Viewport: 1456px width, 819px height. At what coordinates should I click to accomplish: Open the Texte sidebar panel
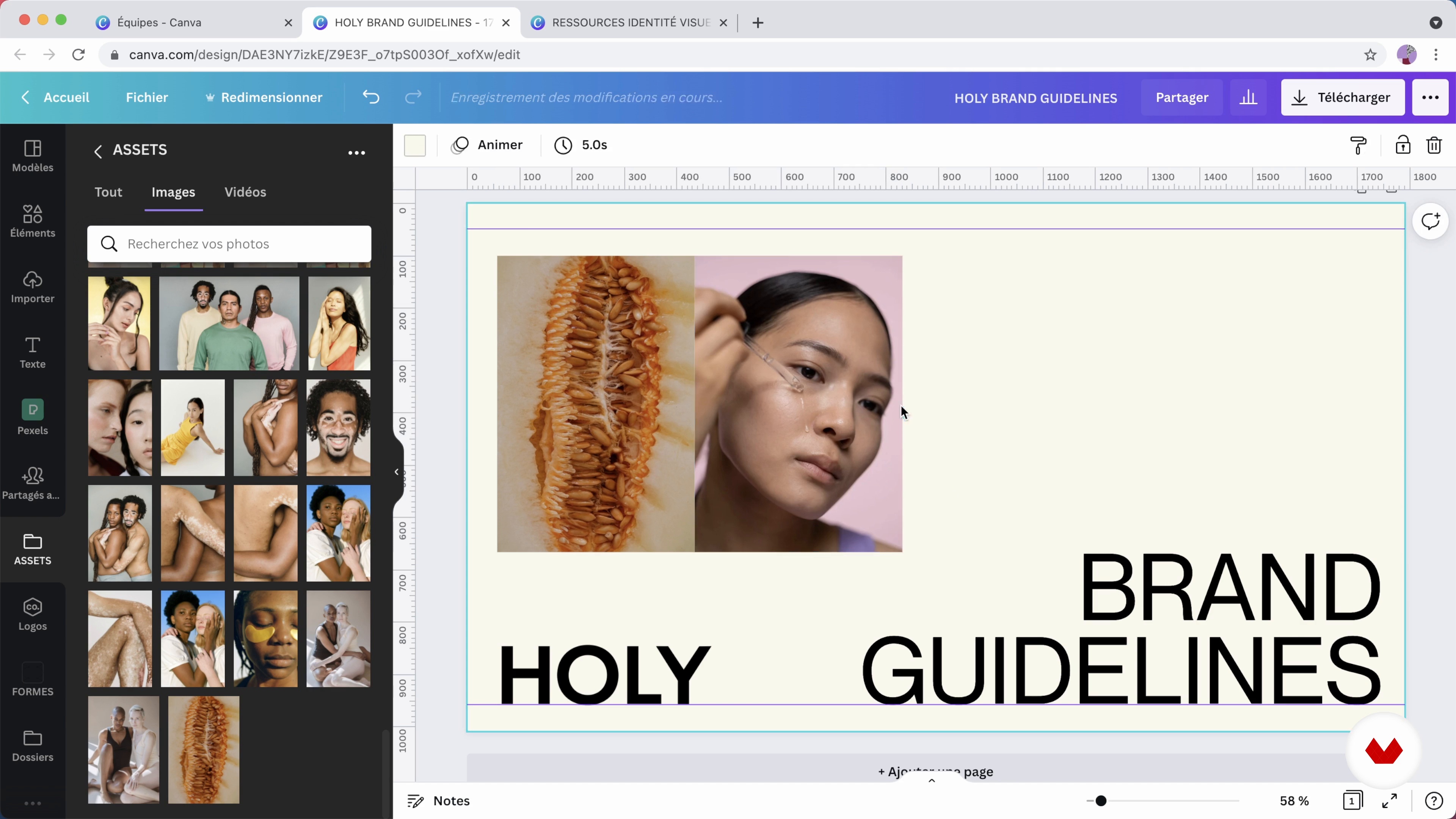tap(33, 353)
